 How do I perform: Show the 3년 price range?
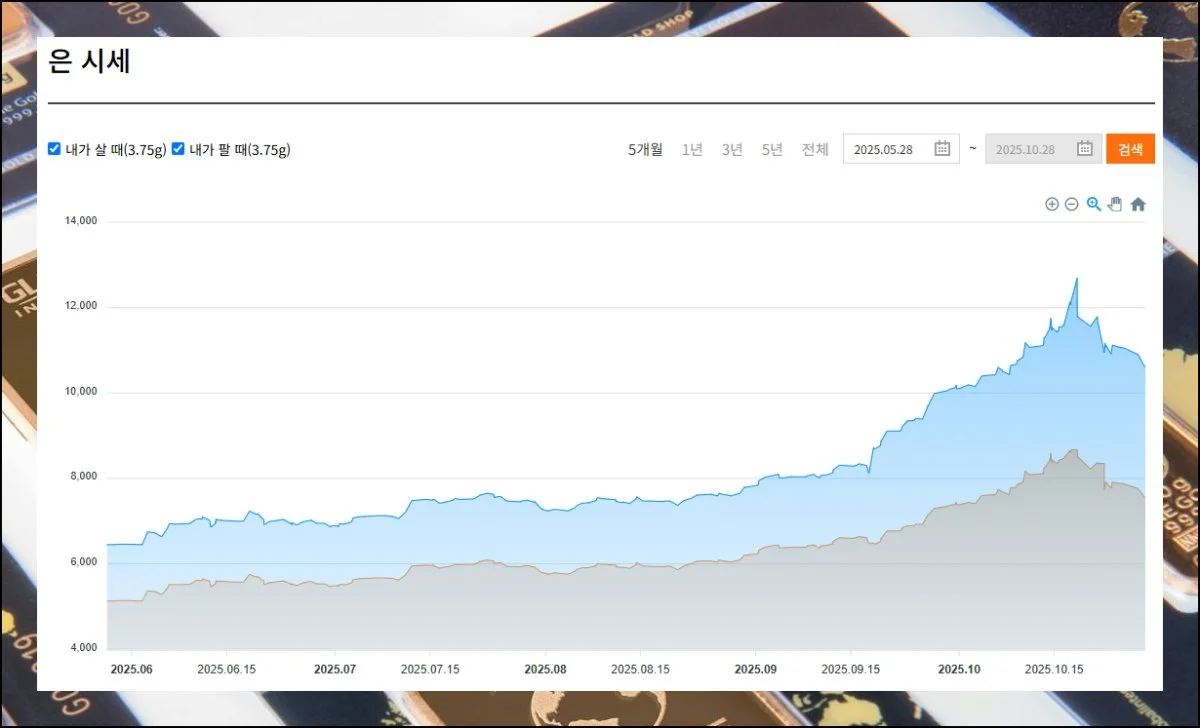pos(732,149)
